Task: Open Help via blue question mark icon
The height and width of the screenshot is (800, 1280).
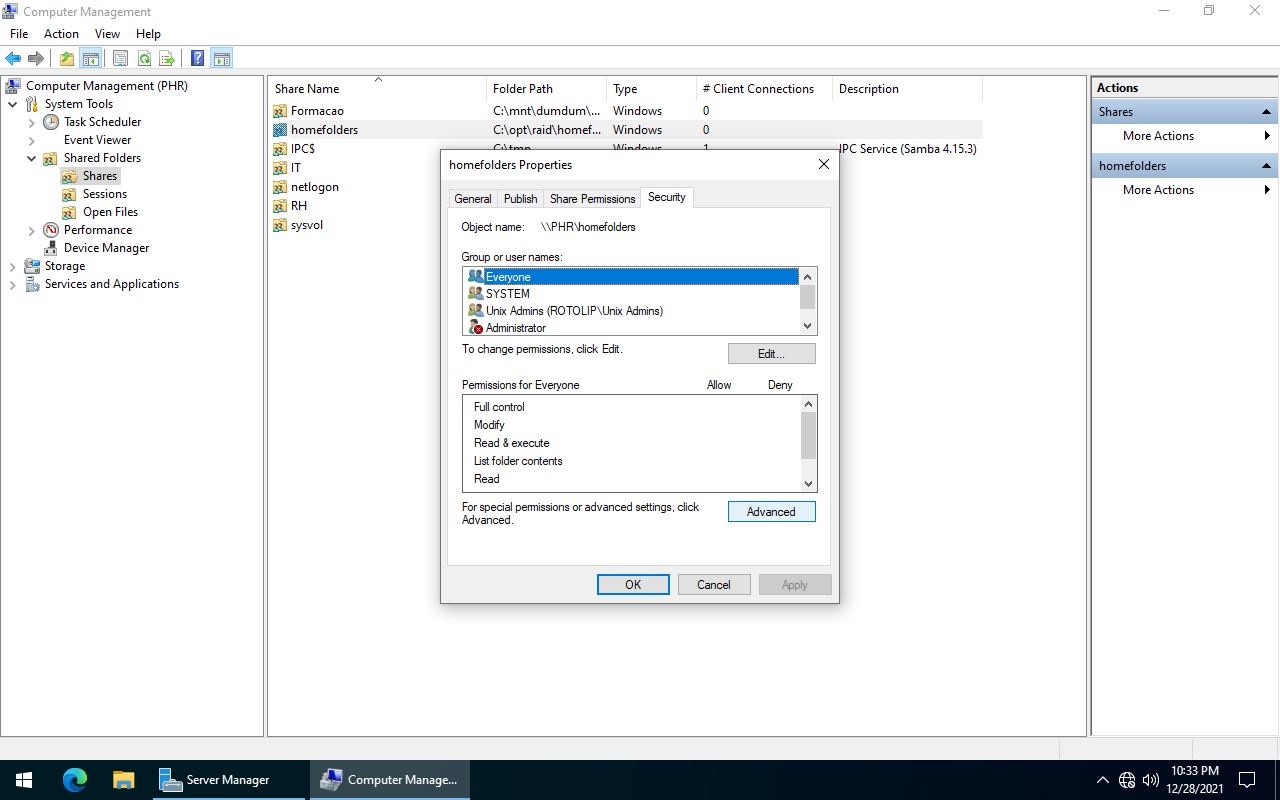Action: tap(198, 59)
